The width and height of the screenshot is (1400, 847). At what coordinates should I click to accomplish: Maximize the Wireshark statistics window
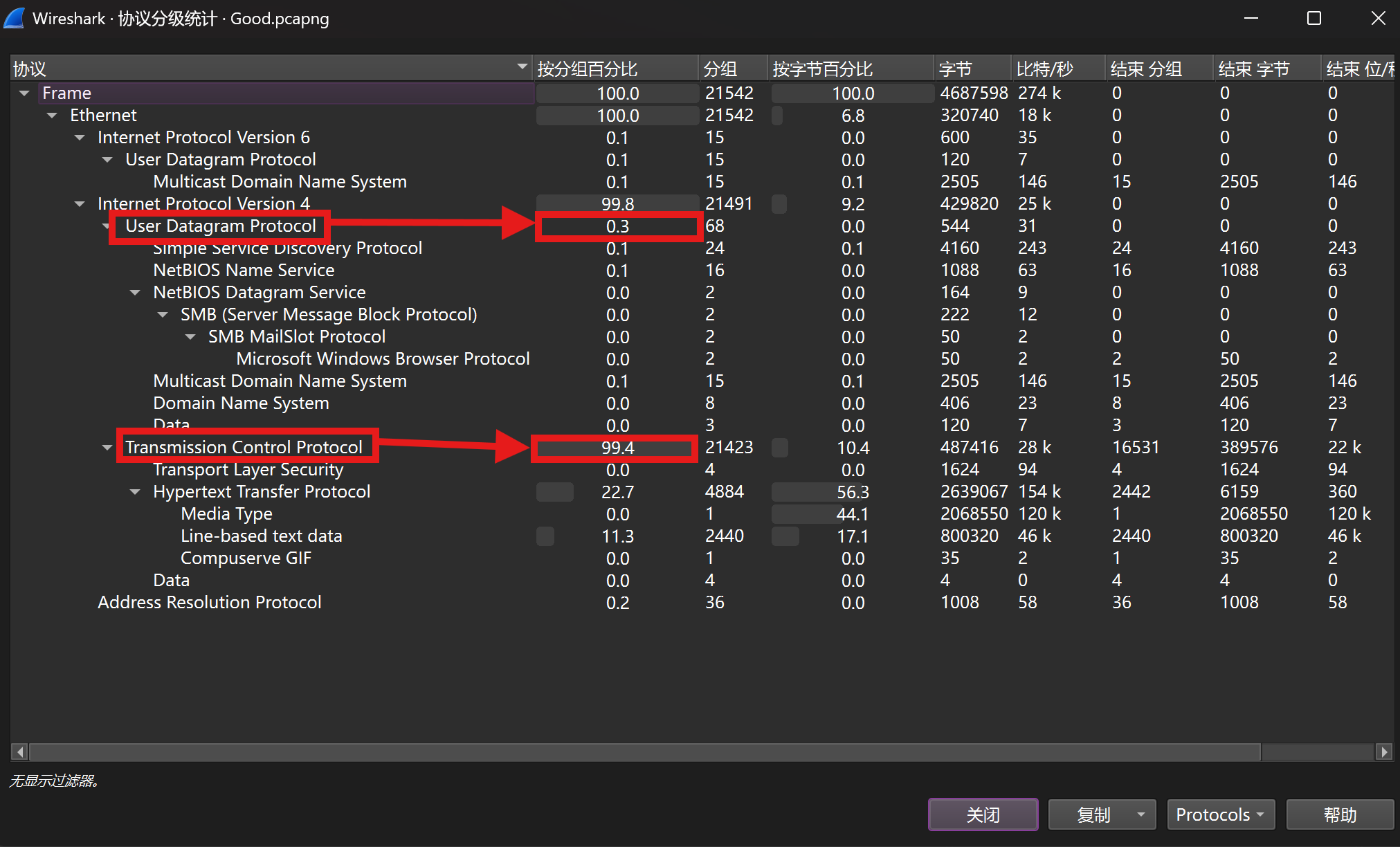[1314, 18]
